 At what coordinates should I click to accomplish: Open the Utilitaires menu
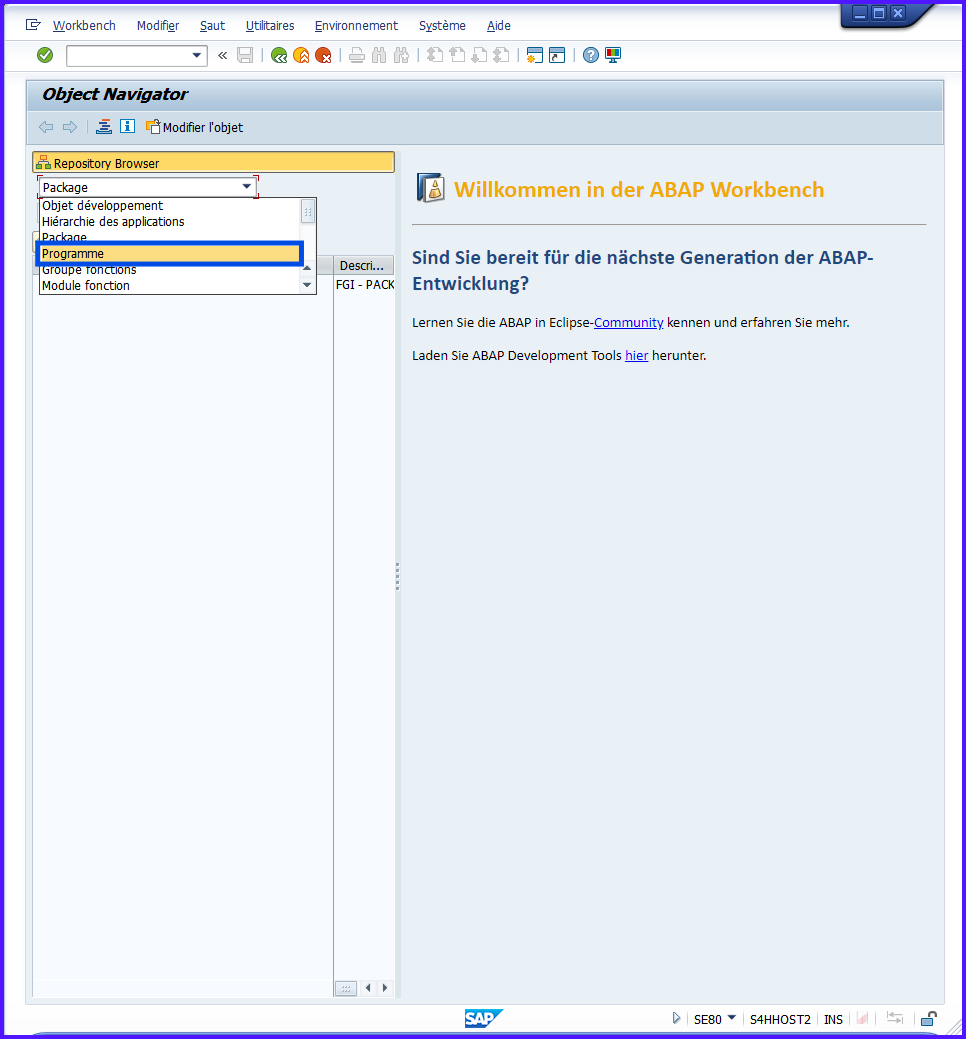click(x=270, y=25)
